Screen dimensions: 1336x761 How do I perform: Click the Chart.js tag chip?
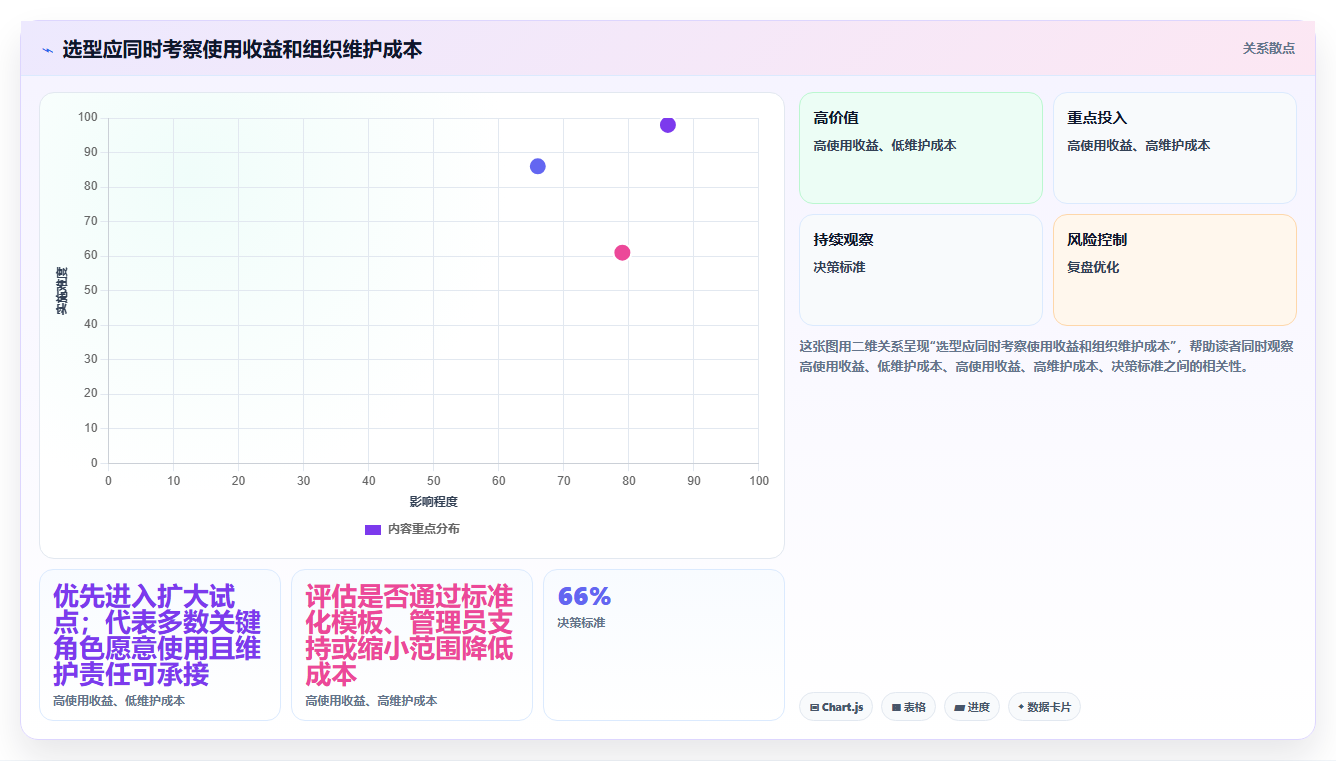coord(836,707)
